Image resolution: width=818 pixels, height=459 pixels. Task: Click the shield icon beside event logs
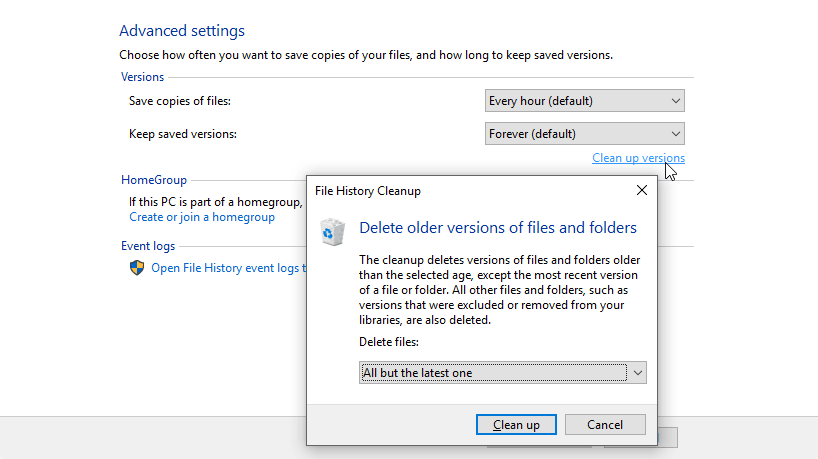137,268
